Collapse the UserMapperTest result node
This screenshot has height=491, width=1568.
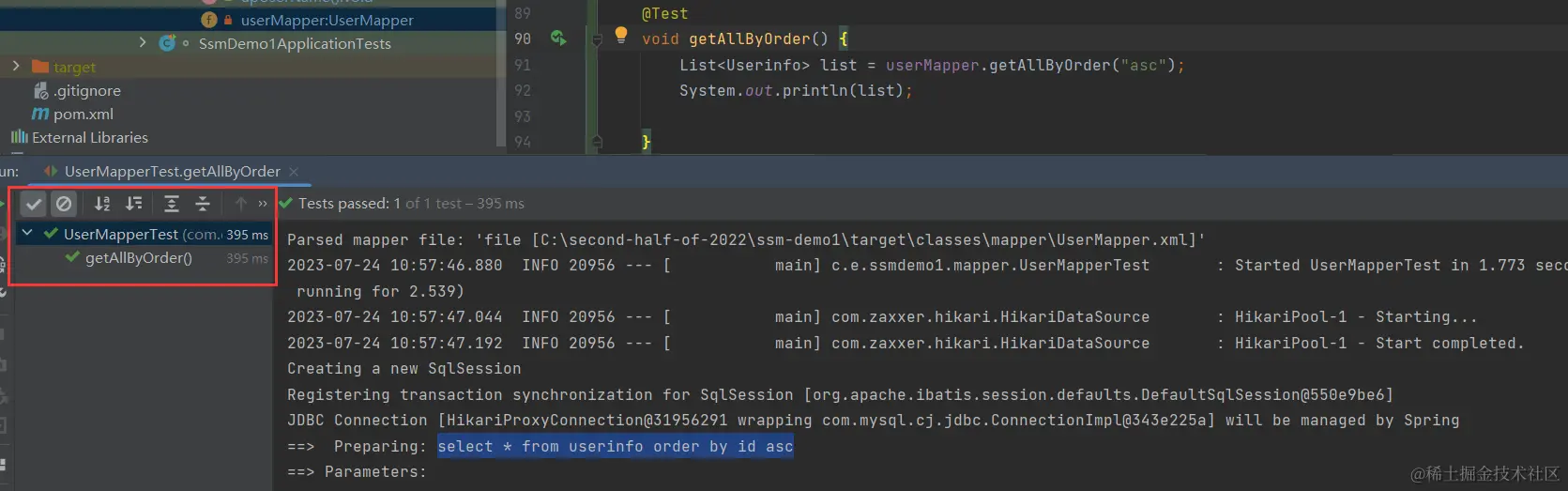click(27, 234)
